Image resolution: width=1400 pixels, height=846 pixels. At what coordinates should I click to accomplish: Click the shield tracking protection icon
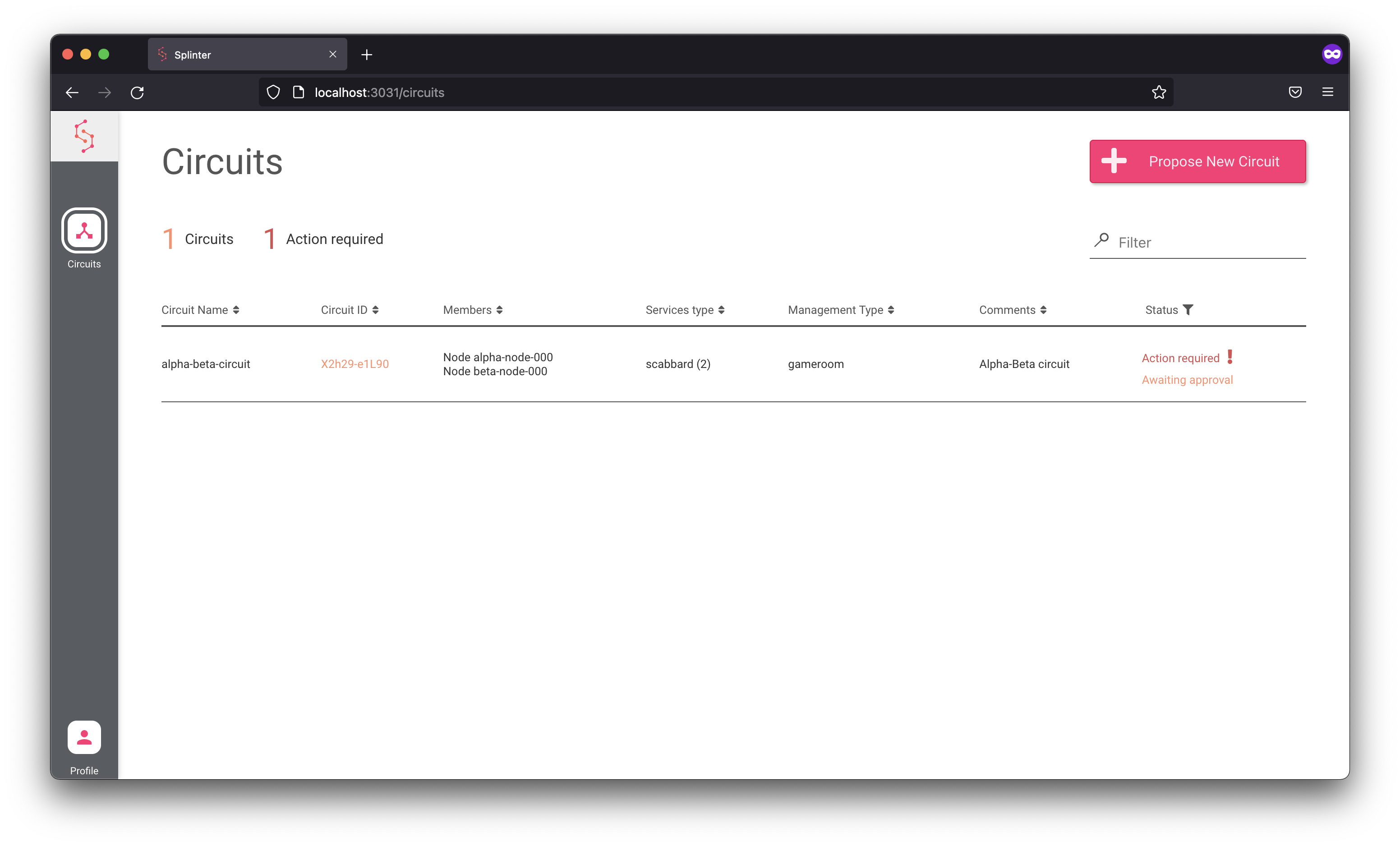(273, 92)
